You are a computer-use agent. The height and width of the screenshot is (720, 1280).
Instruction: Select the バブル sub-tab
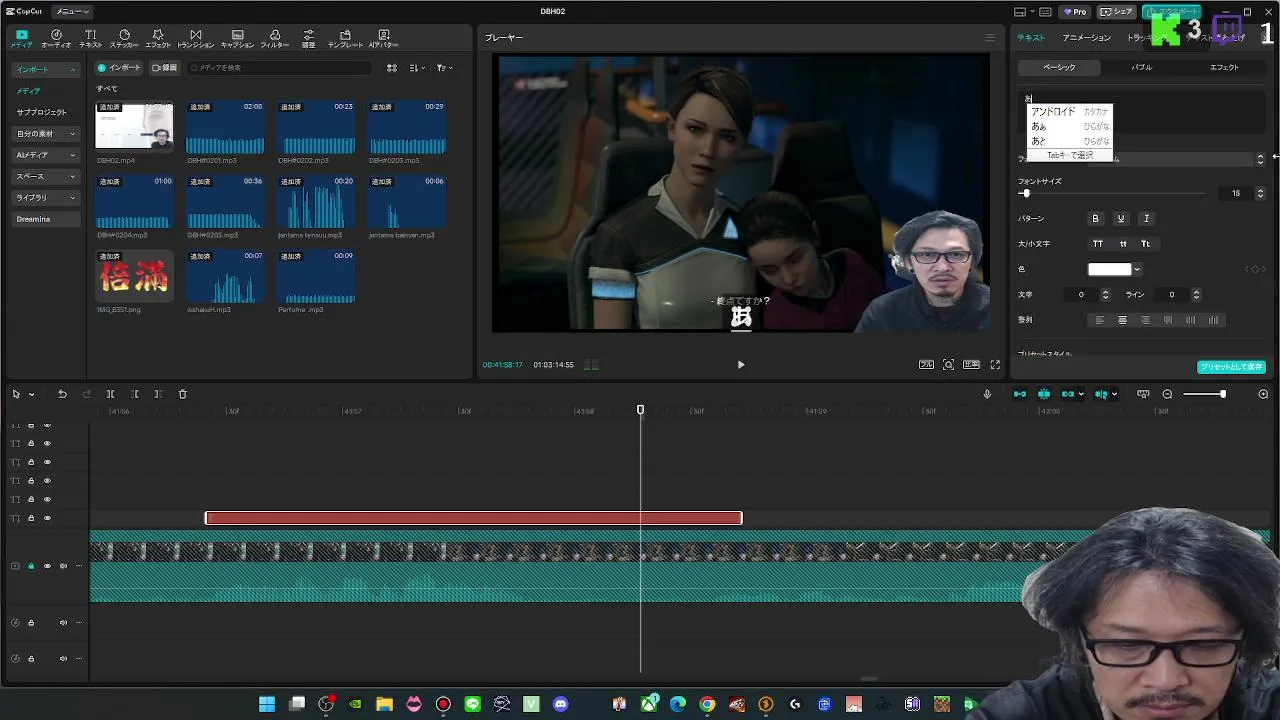[x=1142, y=68]
